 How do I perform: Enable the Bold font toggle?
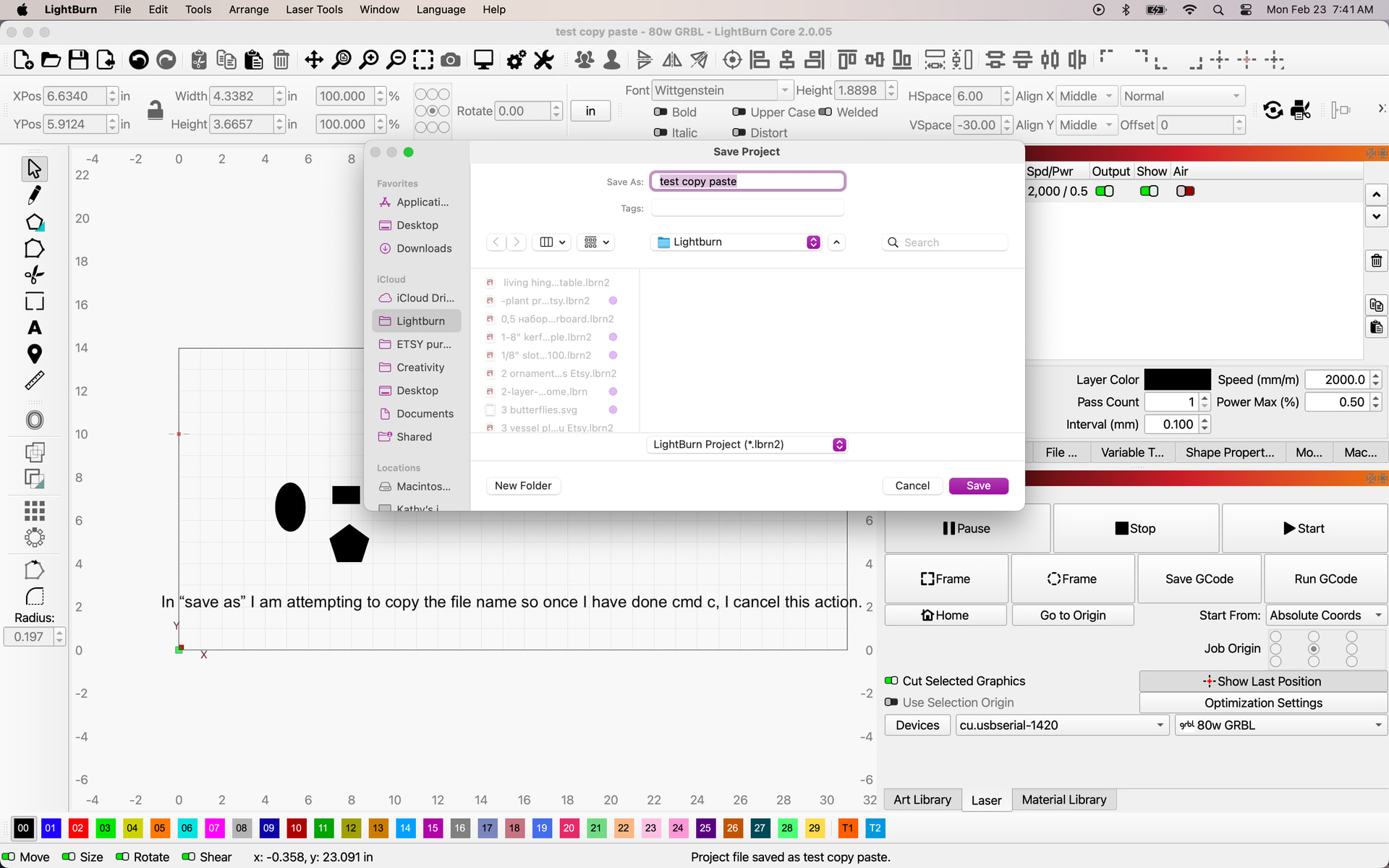click(660, 112)
